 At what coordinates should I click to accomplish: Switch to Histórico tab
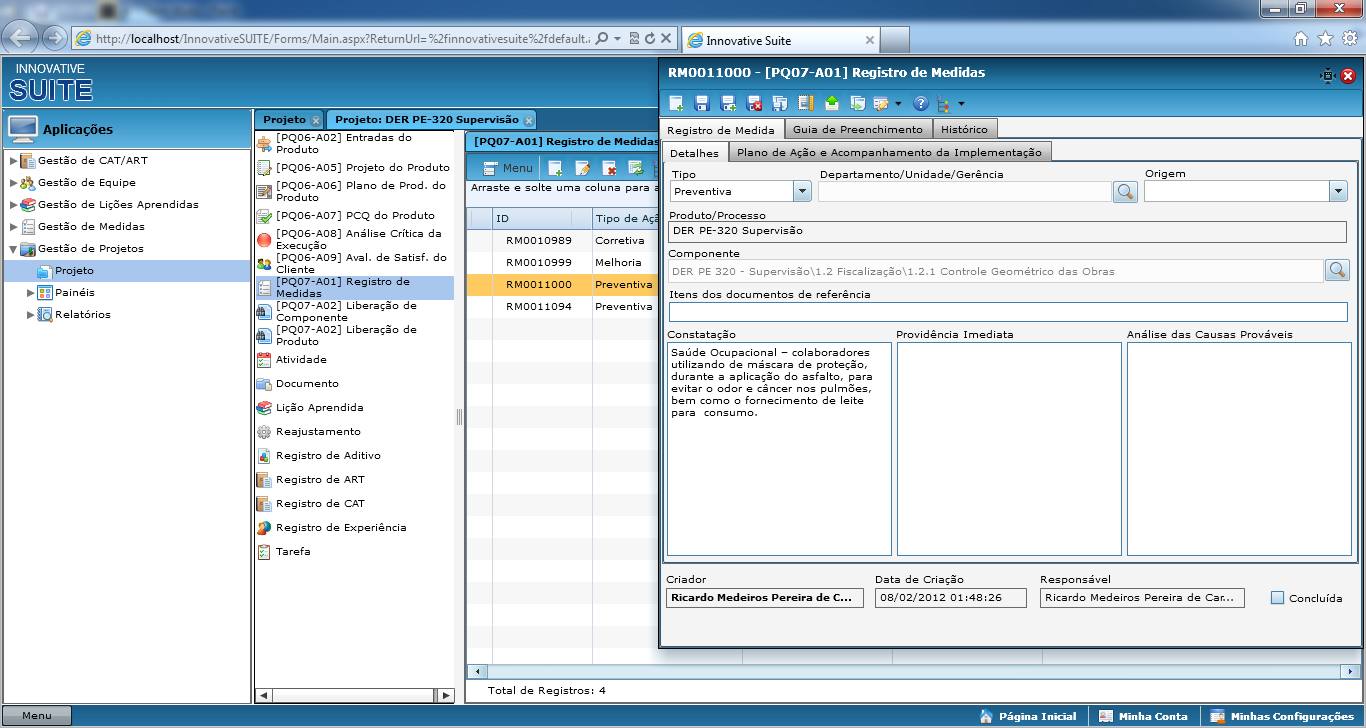pyautogui.click(x=964, y=129)
